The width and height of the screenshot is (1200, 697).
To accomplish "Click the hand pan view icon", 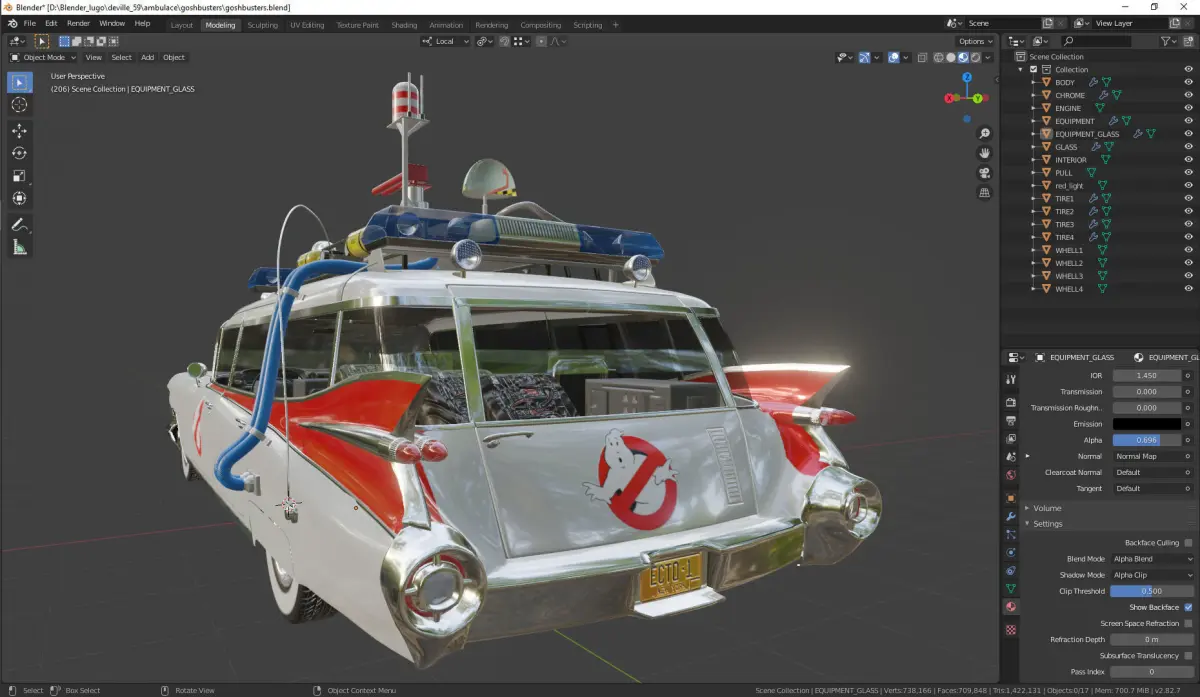I will [984, 153].
